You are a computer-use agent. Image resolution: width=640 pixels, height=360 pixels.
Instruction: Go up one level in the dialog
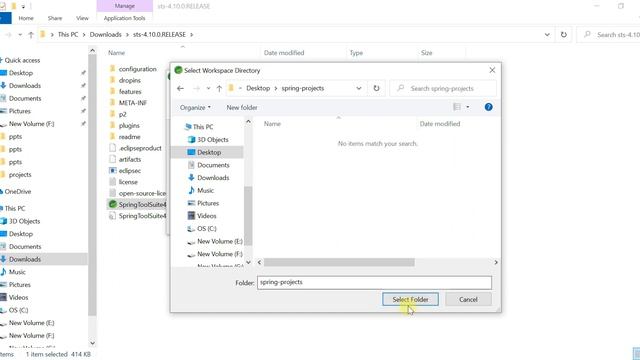(219, 88)
